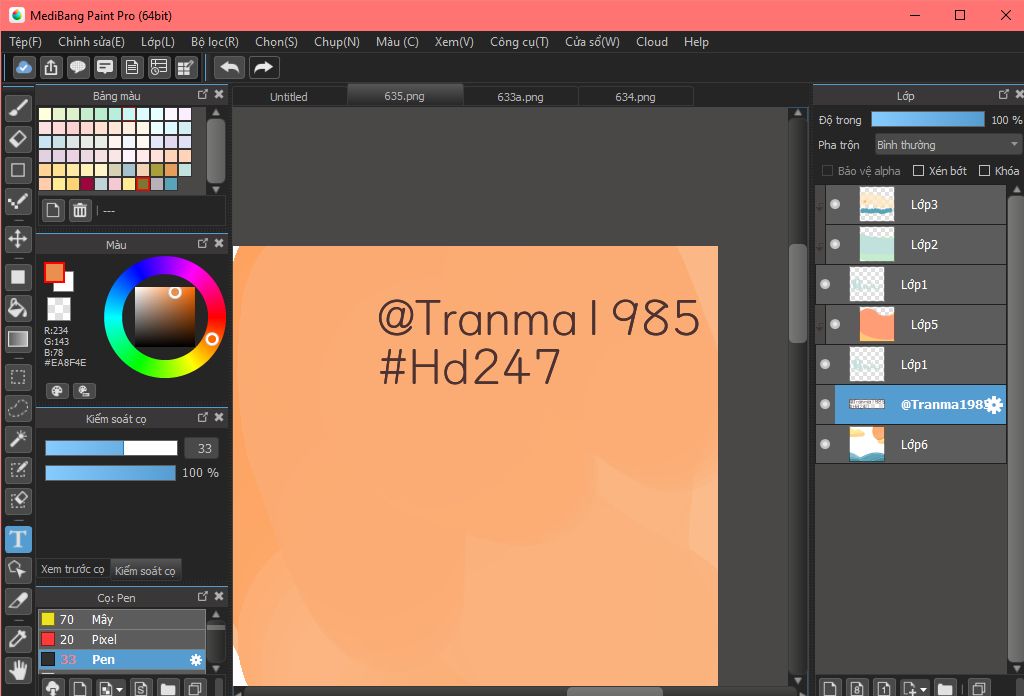Select the rectangular Select tool
1024x696 pixels.
tap(18, 377)
